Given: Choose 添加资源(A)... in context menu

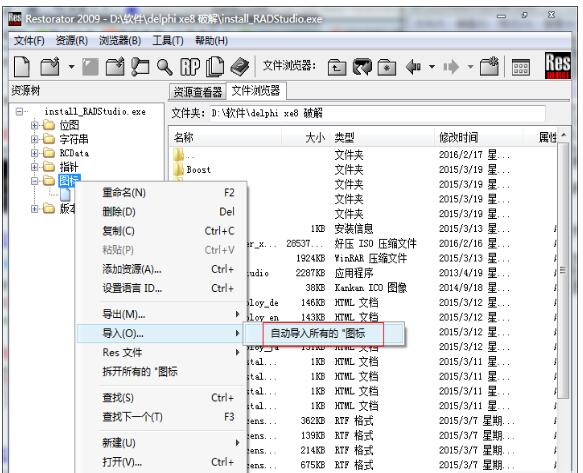Looking at the screenshot, I should 162,269.
